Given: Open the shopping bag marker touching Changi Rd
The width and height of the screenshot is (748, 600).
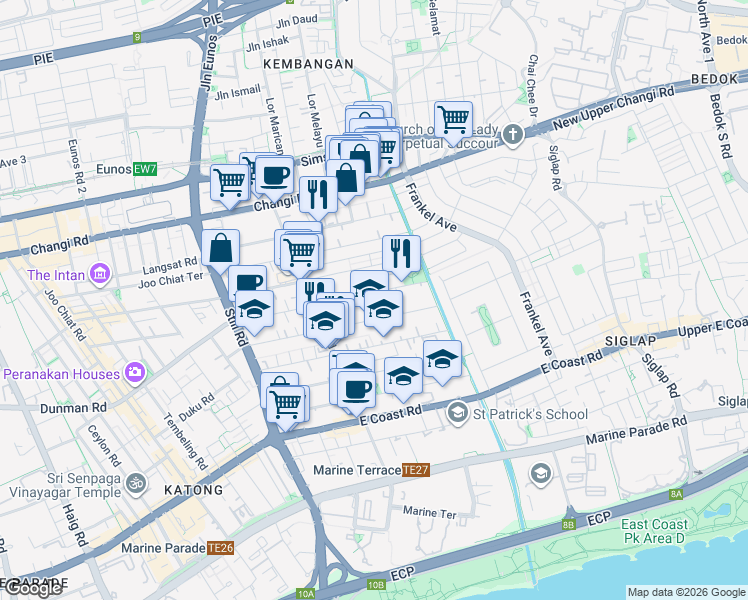Looking at the screenshot, I should pos(346,180).
